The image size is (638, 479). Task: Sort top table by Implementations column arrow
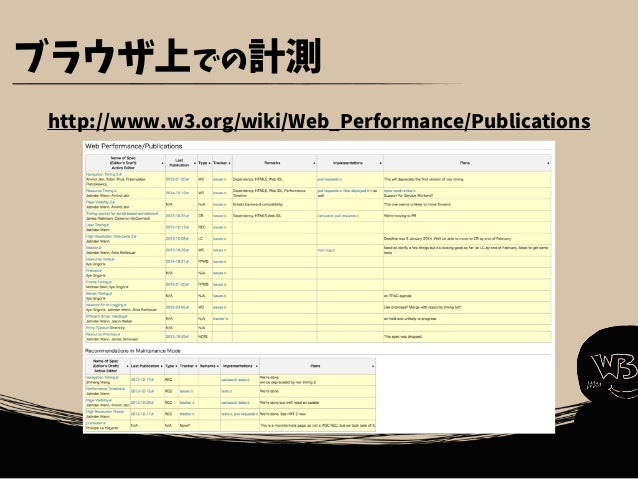380,164
